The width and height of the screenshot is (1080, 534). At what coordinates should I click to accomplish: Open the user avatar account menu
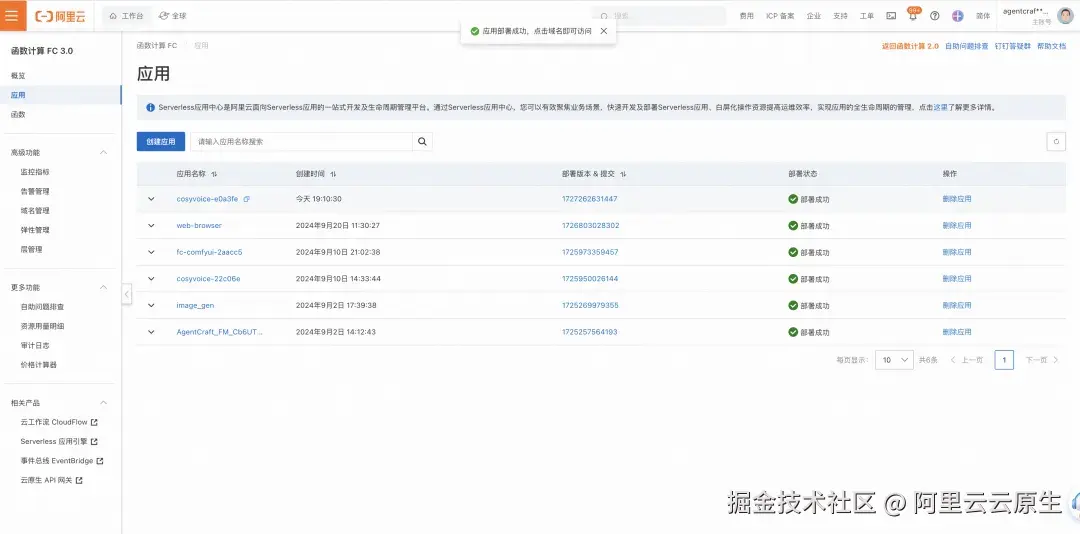[1065, 16]
